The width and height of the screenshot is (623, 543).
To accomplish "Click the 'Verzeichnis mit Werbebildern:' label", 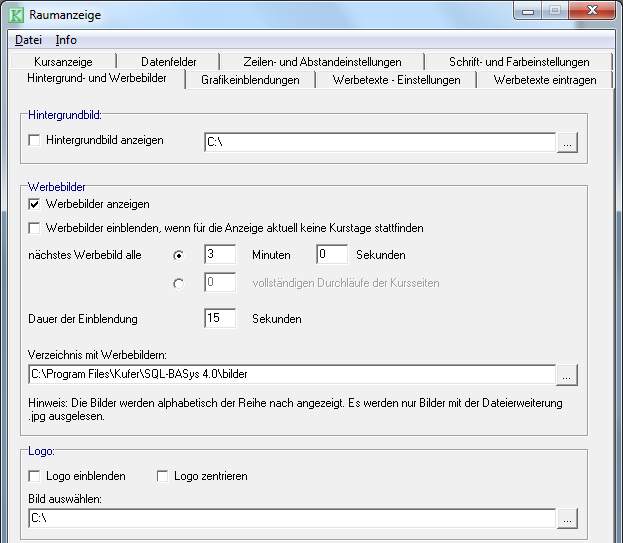I will 97,355.
